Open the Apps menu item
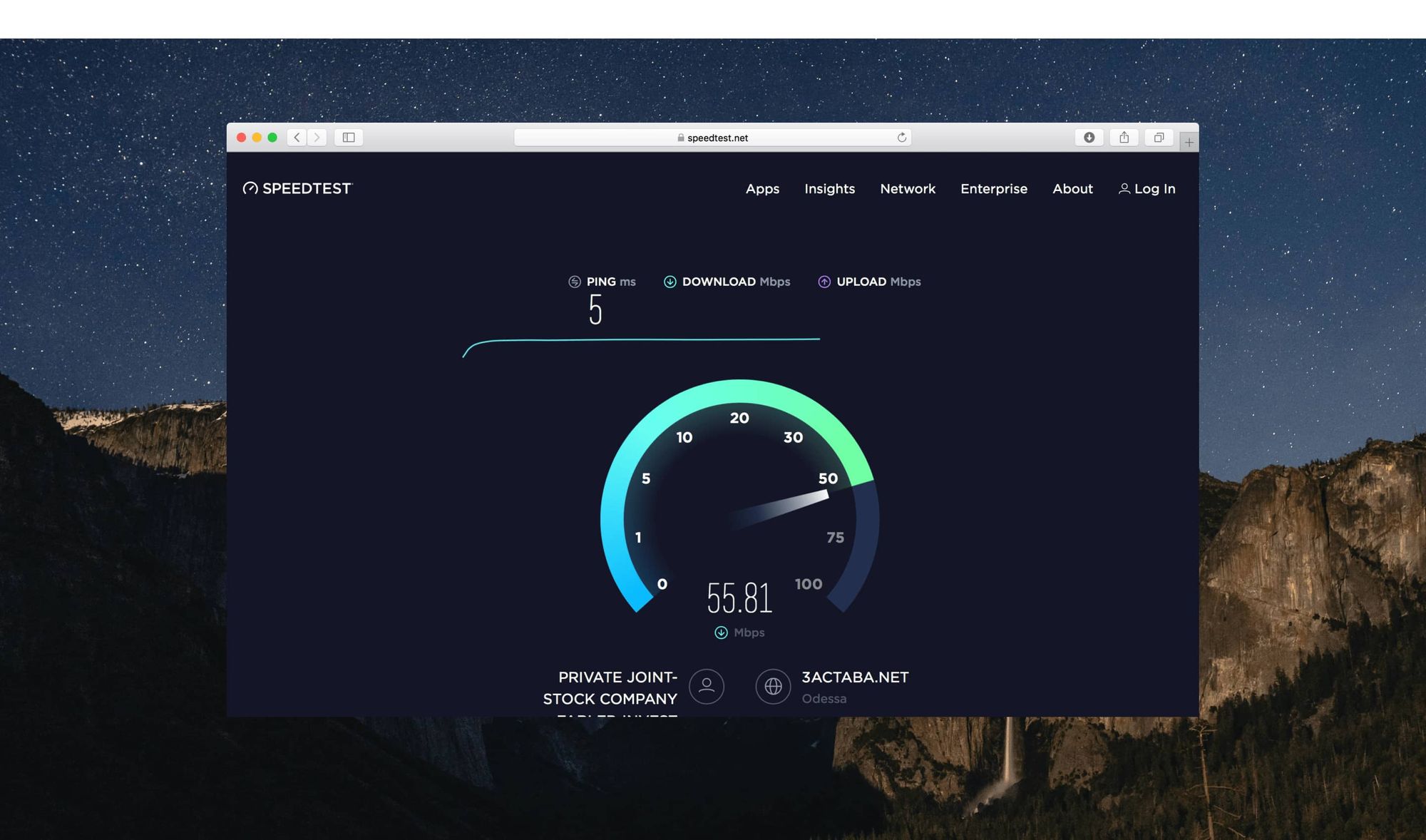1426x840 pixels. click(x=762, y=189)
